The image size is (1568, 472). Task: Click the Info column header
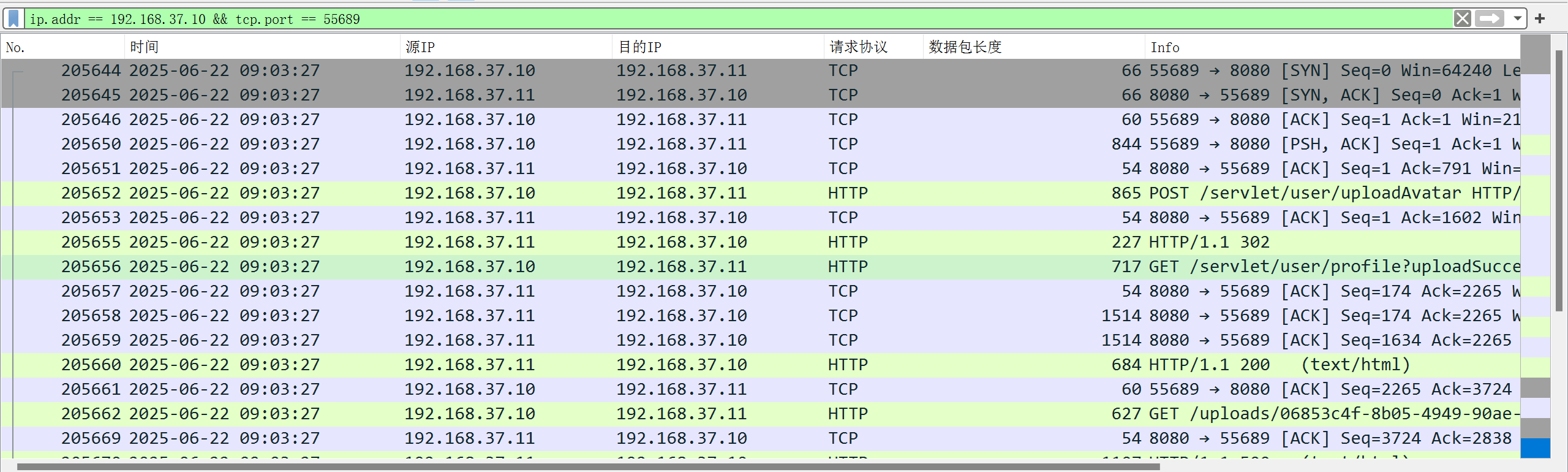click(1329, 47)
